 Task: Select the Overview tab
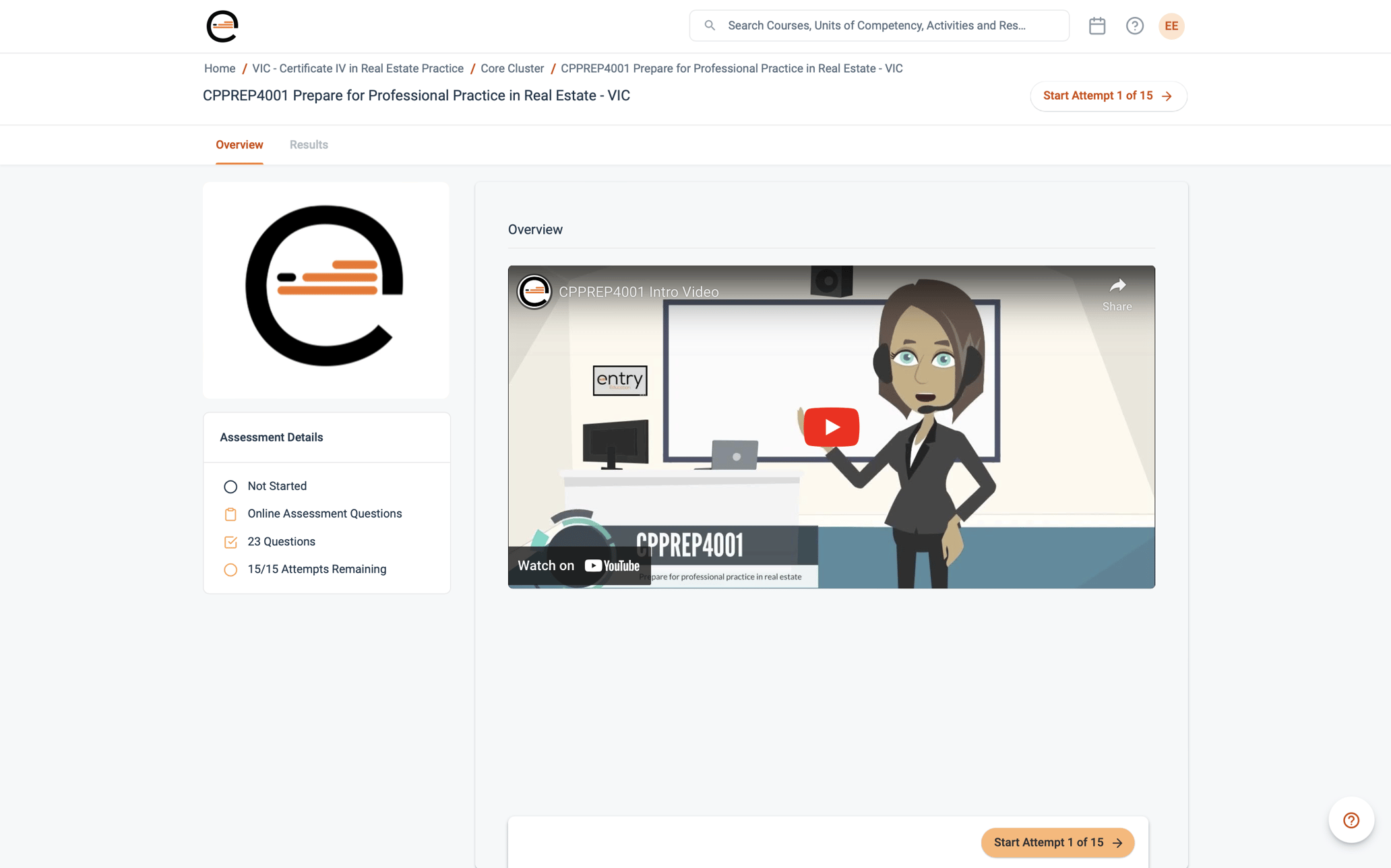tap(239, 145)
